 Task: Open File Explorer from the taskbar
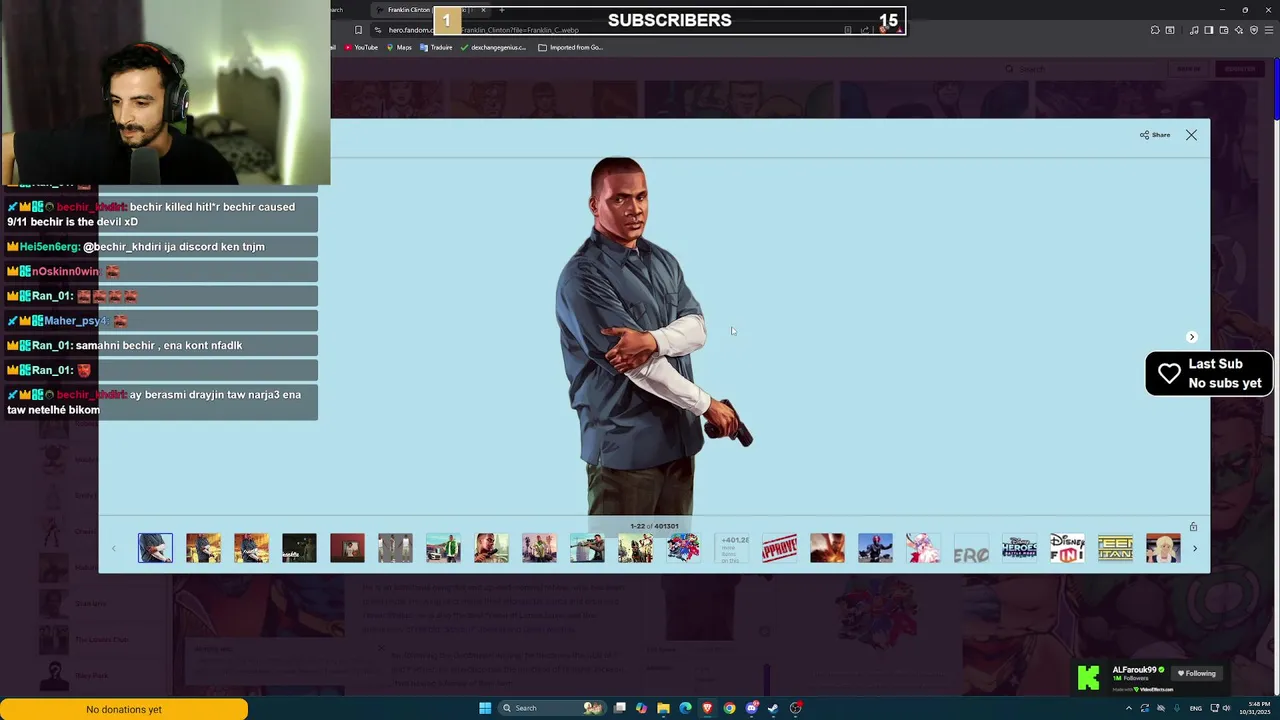(x=663, y=708)
